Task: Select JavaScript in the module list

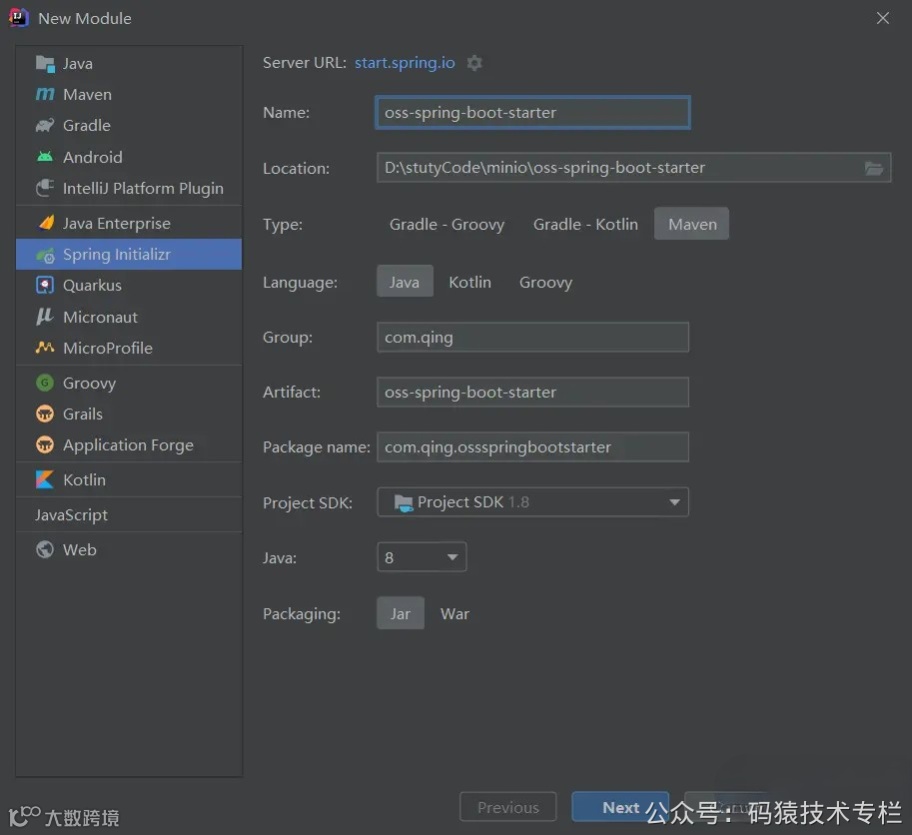Action: click(71, 515)
